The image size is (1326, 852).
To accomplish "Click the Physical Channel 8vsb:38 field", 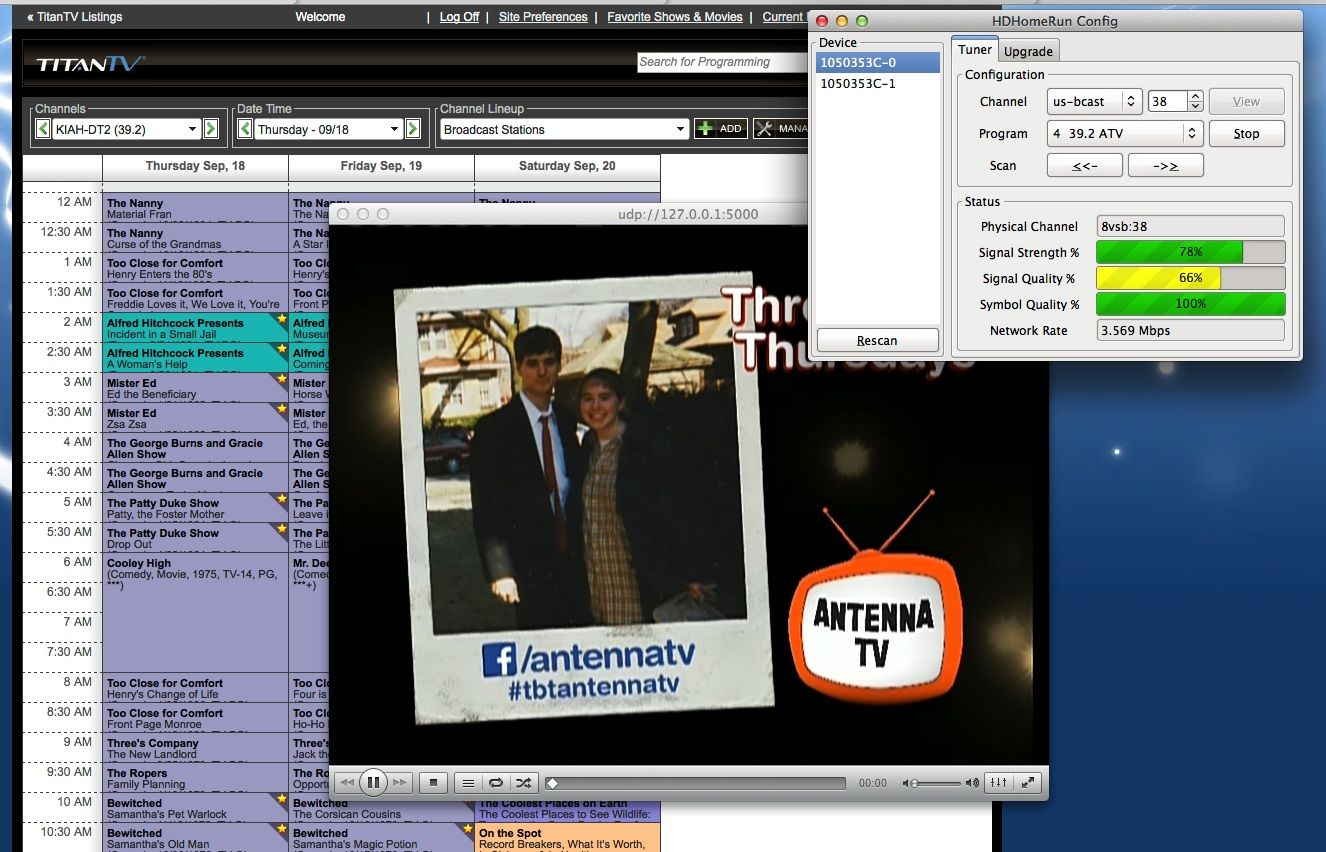I will pos(1191,226).
